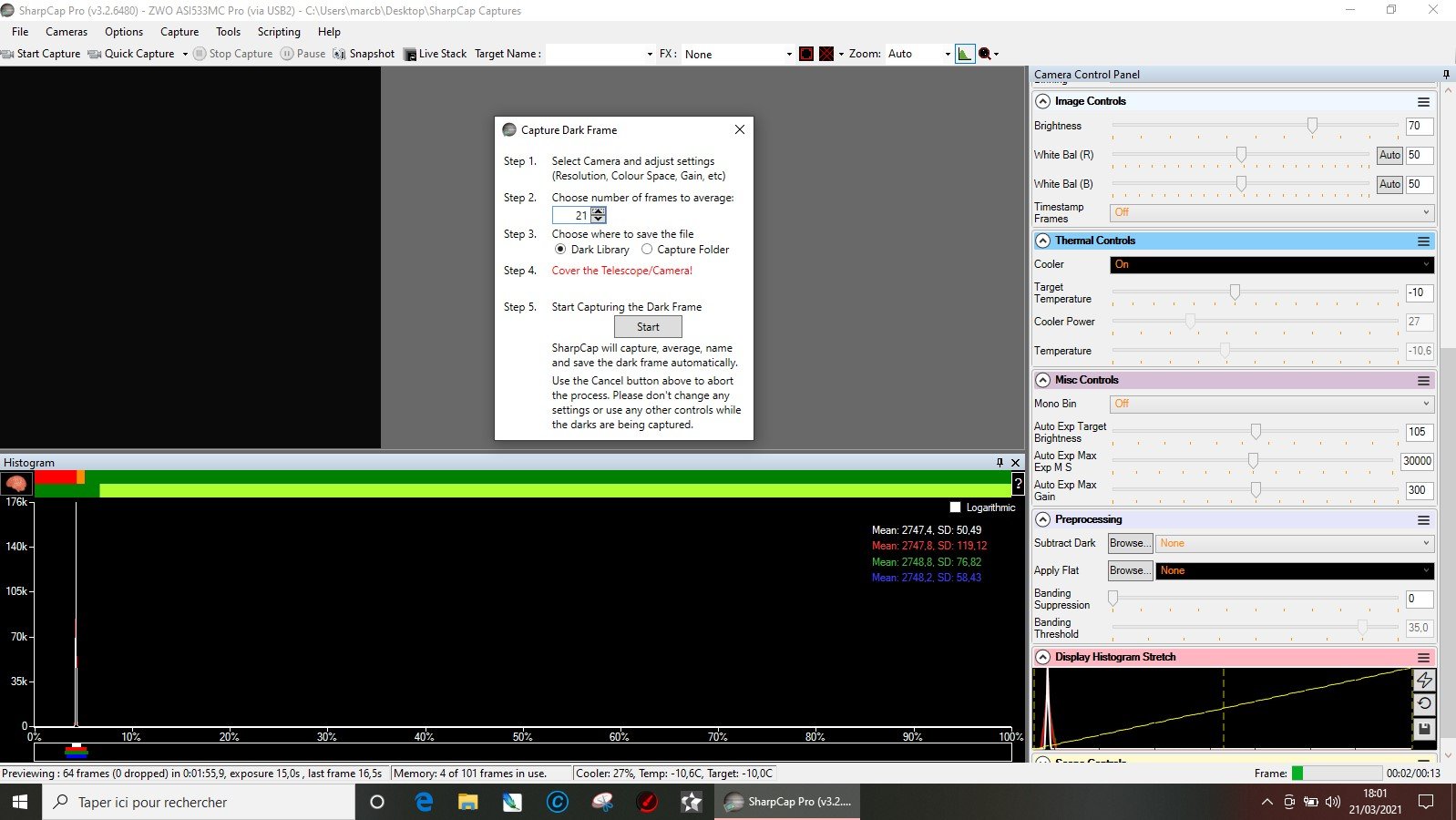Open the File menu
This screenshot has width=1456, height=820.
click(20, 31)
